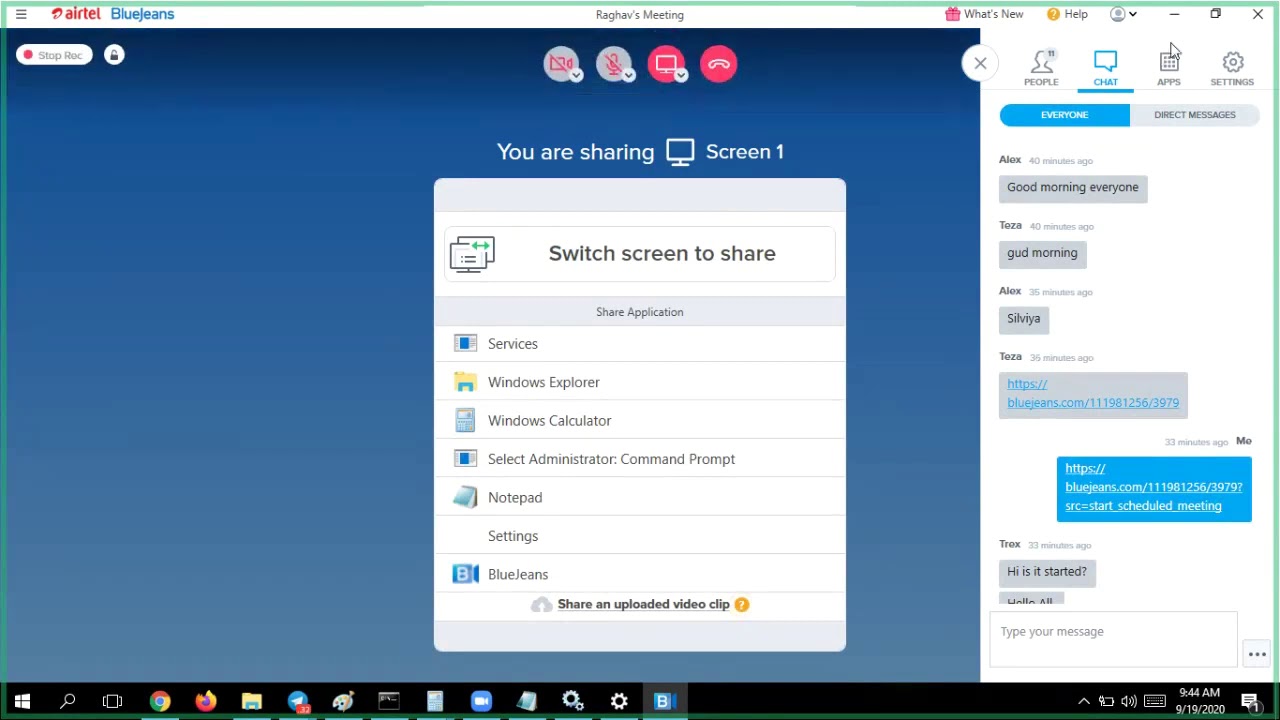Open microphone options dropdown arrow
Viewport: 1280px width, 720px height.
629,75
